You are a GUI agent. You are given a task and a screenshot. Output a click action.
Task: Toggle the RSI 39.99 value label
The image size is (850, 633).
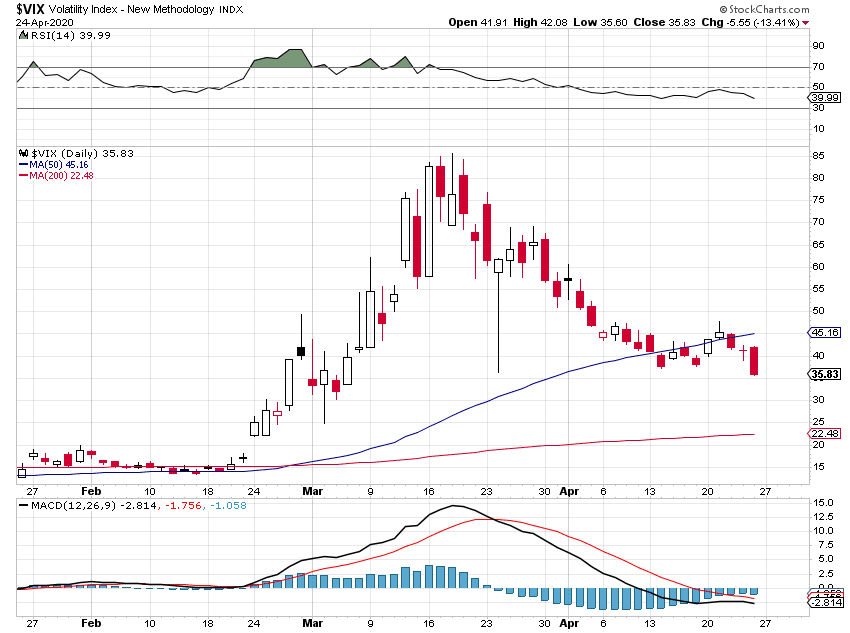coord(825,97)
